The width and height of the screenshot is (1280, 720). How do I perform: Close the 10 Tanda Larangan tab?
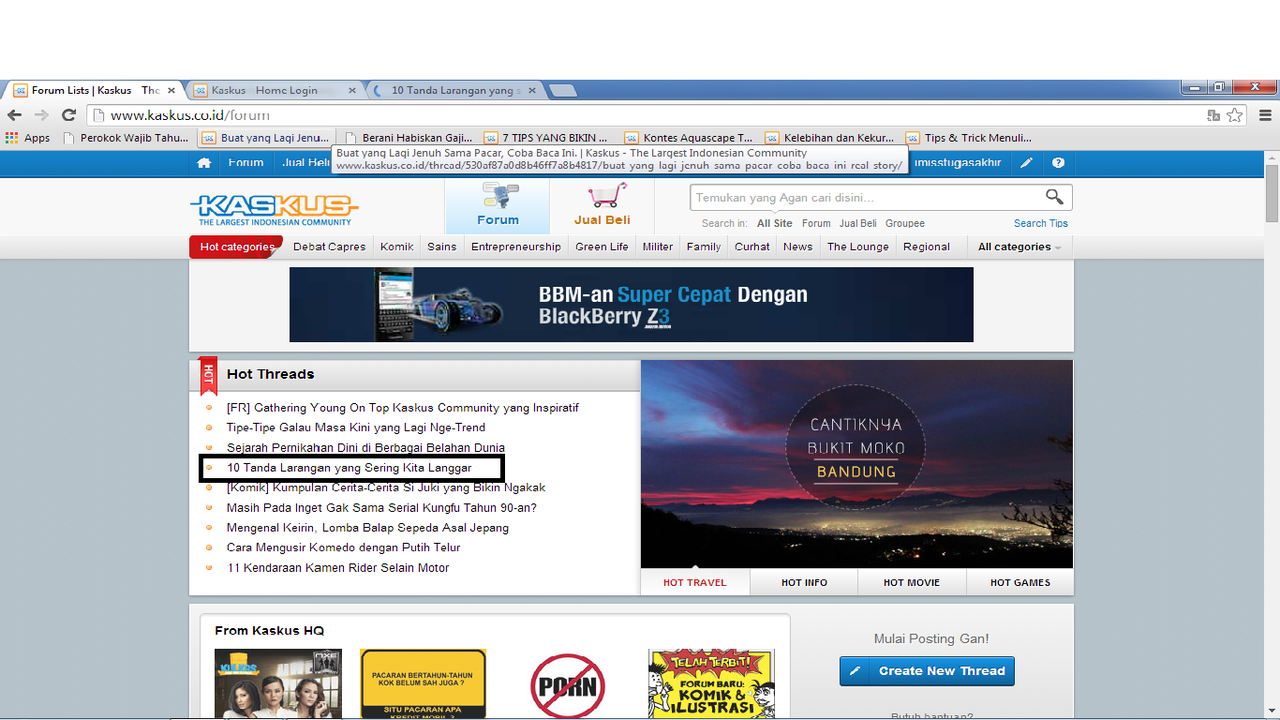pyautogui.click(x=532, y=90)
